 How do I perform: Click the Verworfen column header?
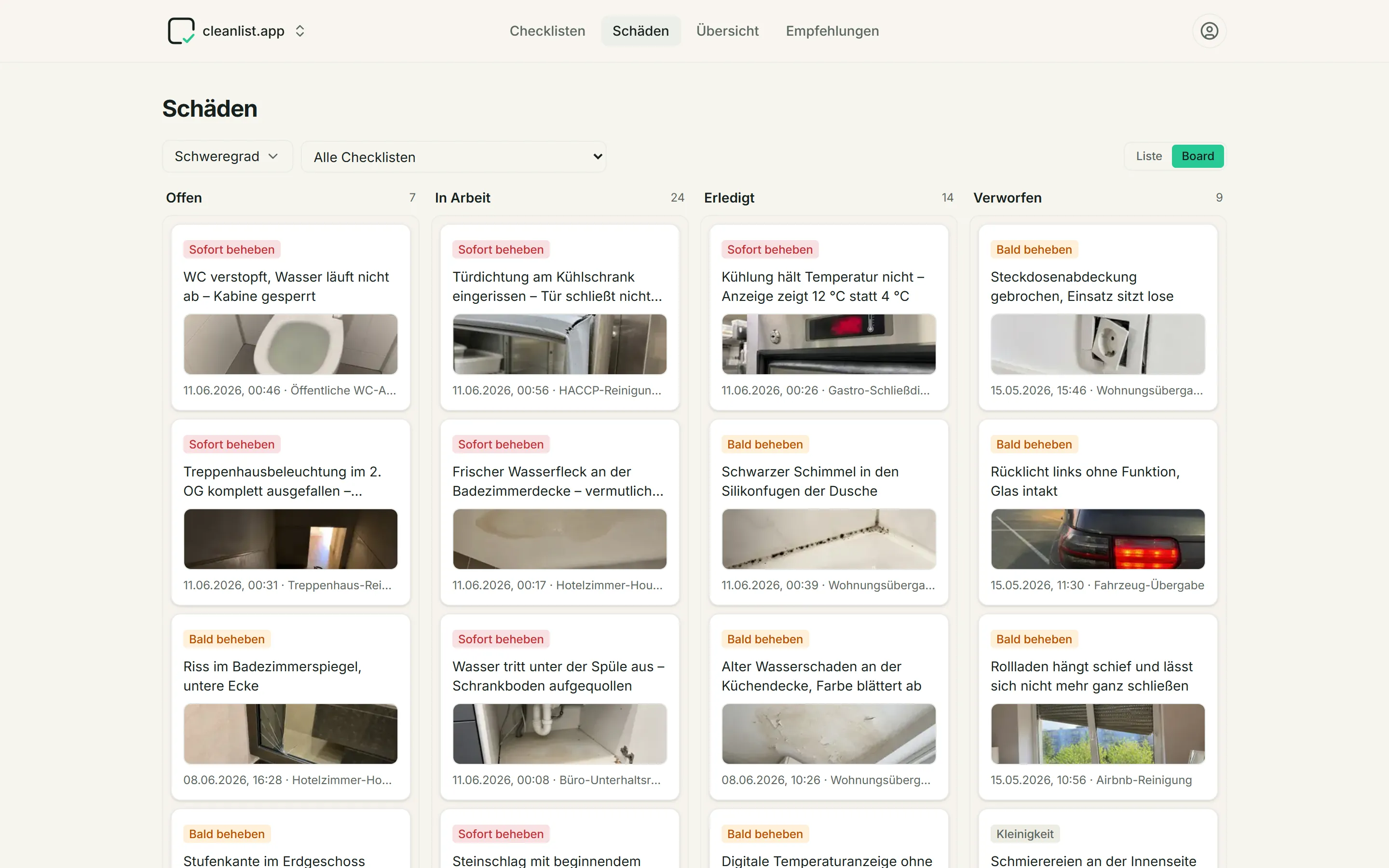pos(1007,198)
